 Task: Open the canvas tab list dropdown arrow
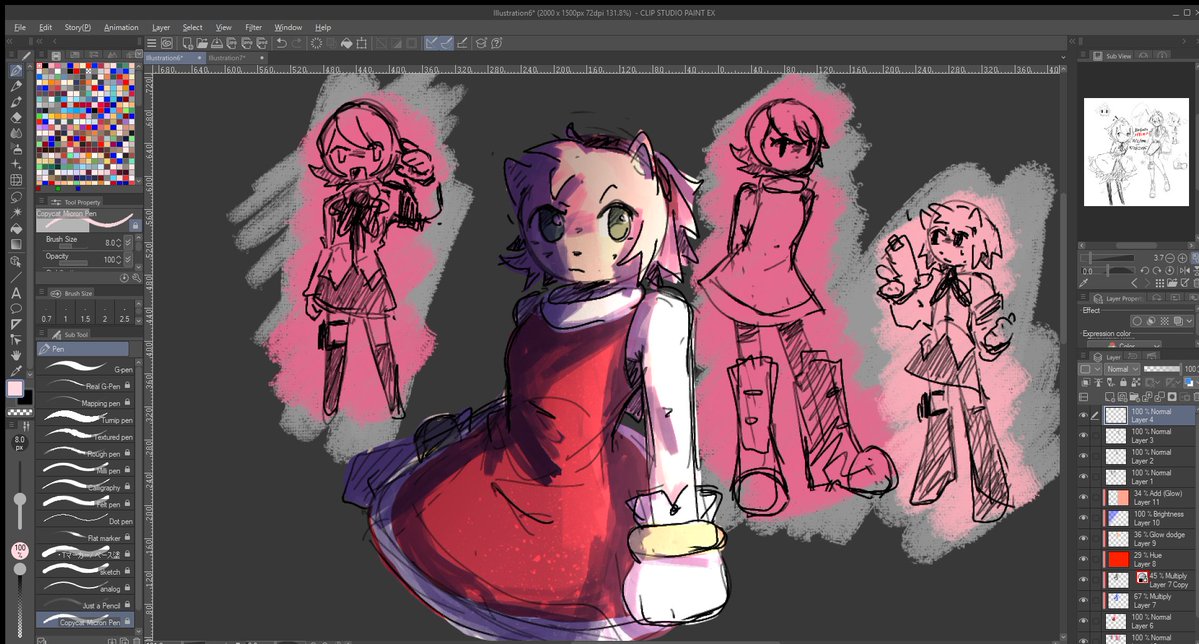pos(1062,57)
